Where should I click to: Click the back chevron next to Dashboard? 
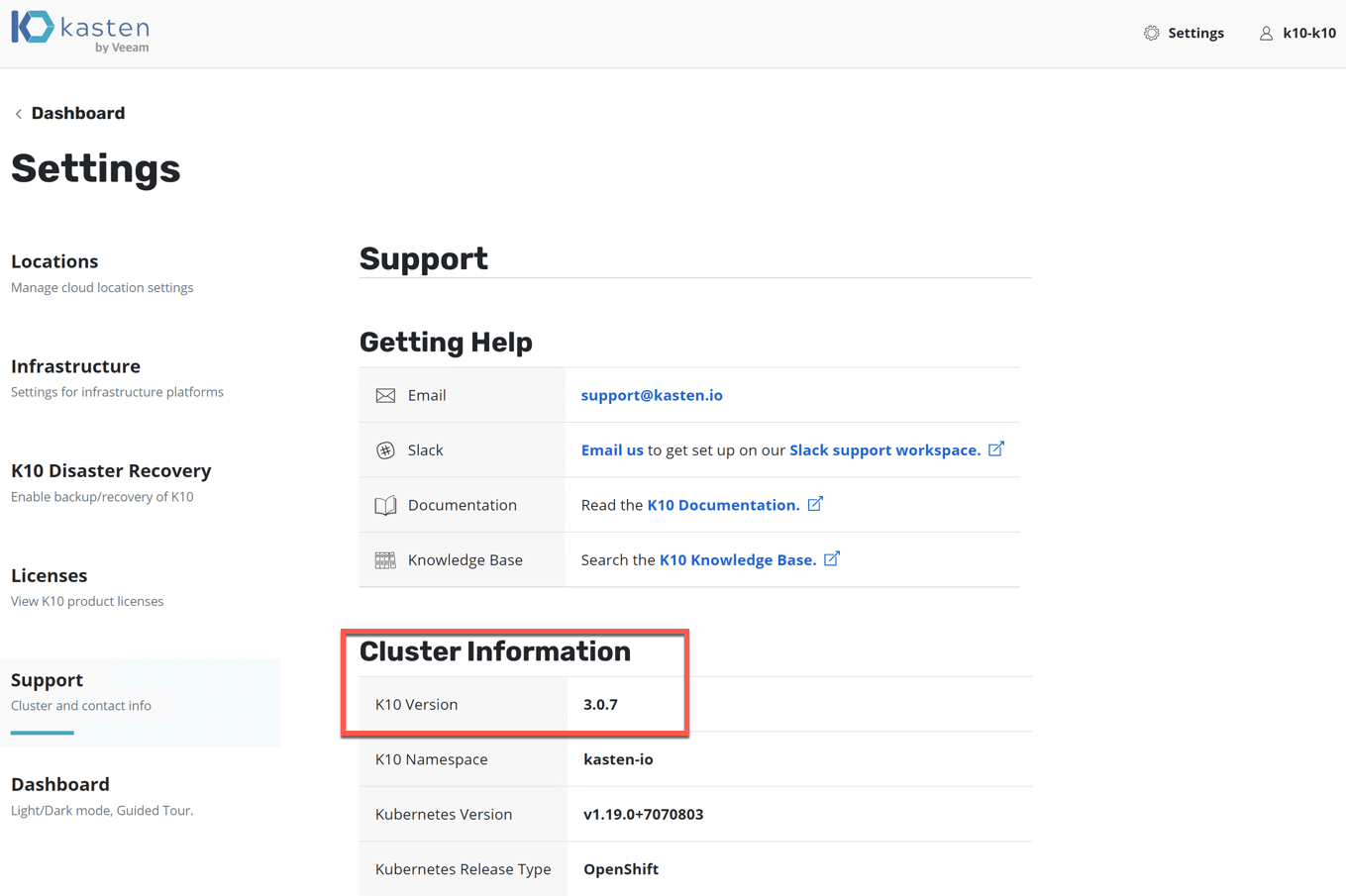(x=18, y=114)
